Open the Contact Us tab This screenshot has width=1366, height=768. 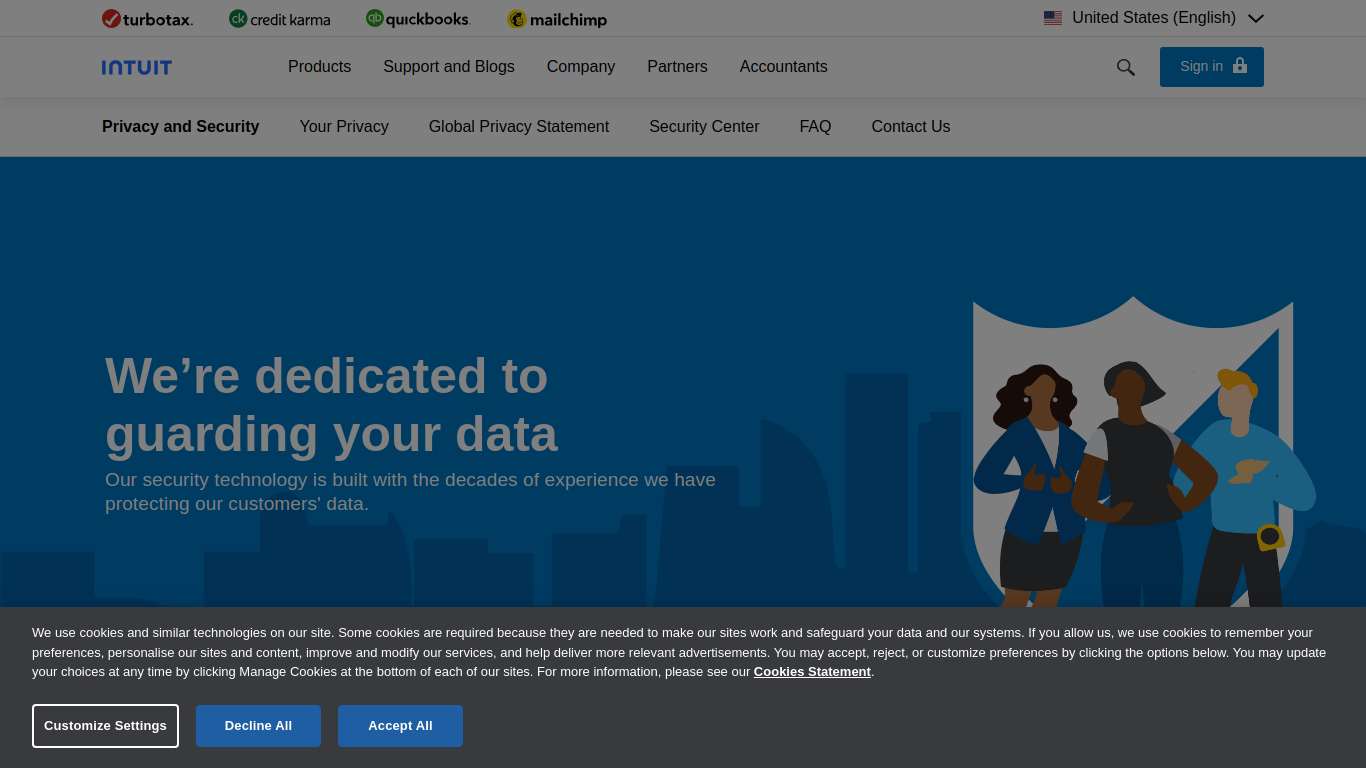click(911, 127)
